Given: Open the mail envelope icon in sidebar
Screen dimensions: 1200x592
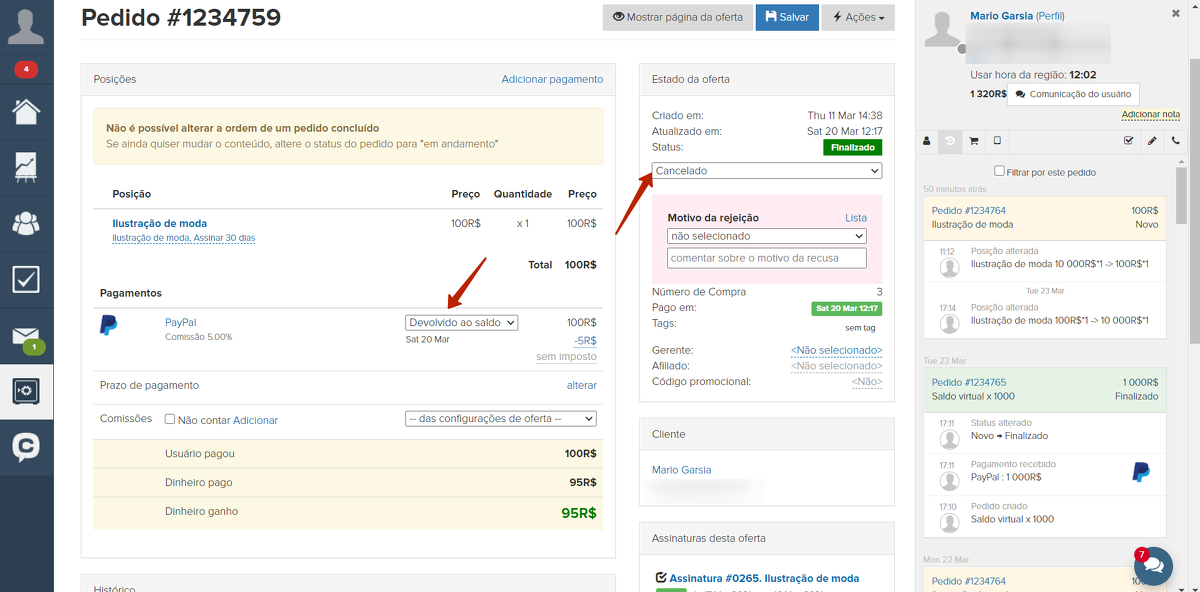Looking at the screenshot, I should coord(26,336).
